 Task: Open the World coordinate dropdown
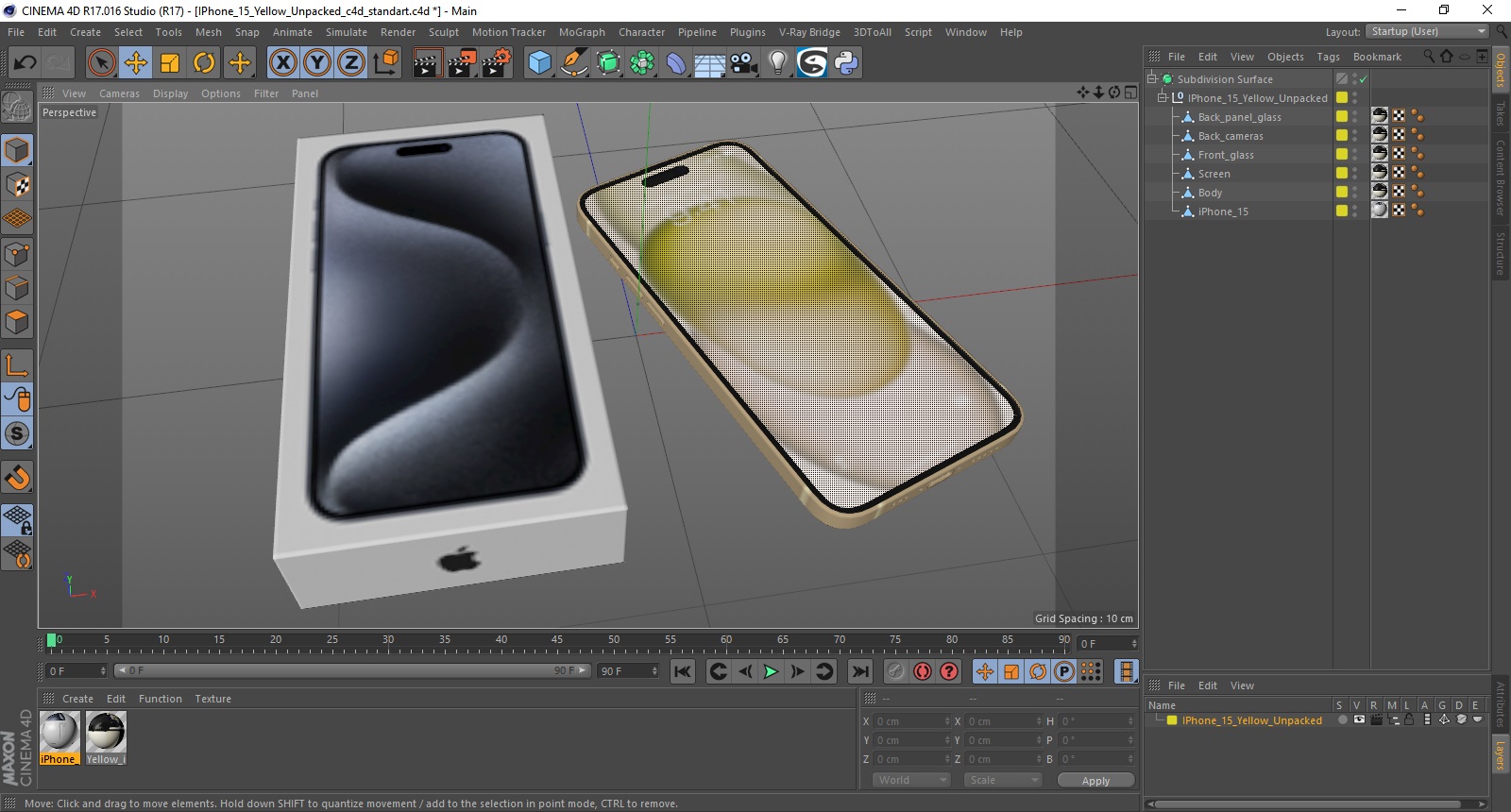(x=910, y=780)
